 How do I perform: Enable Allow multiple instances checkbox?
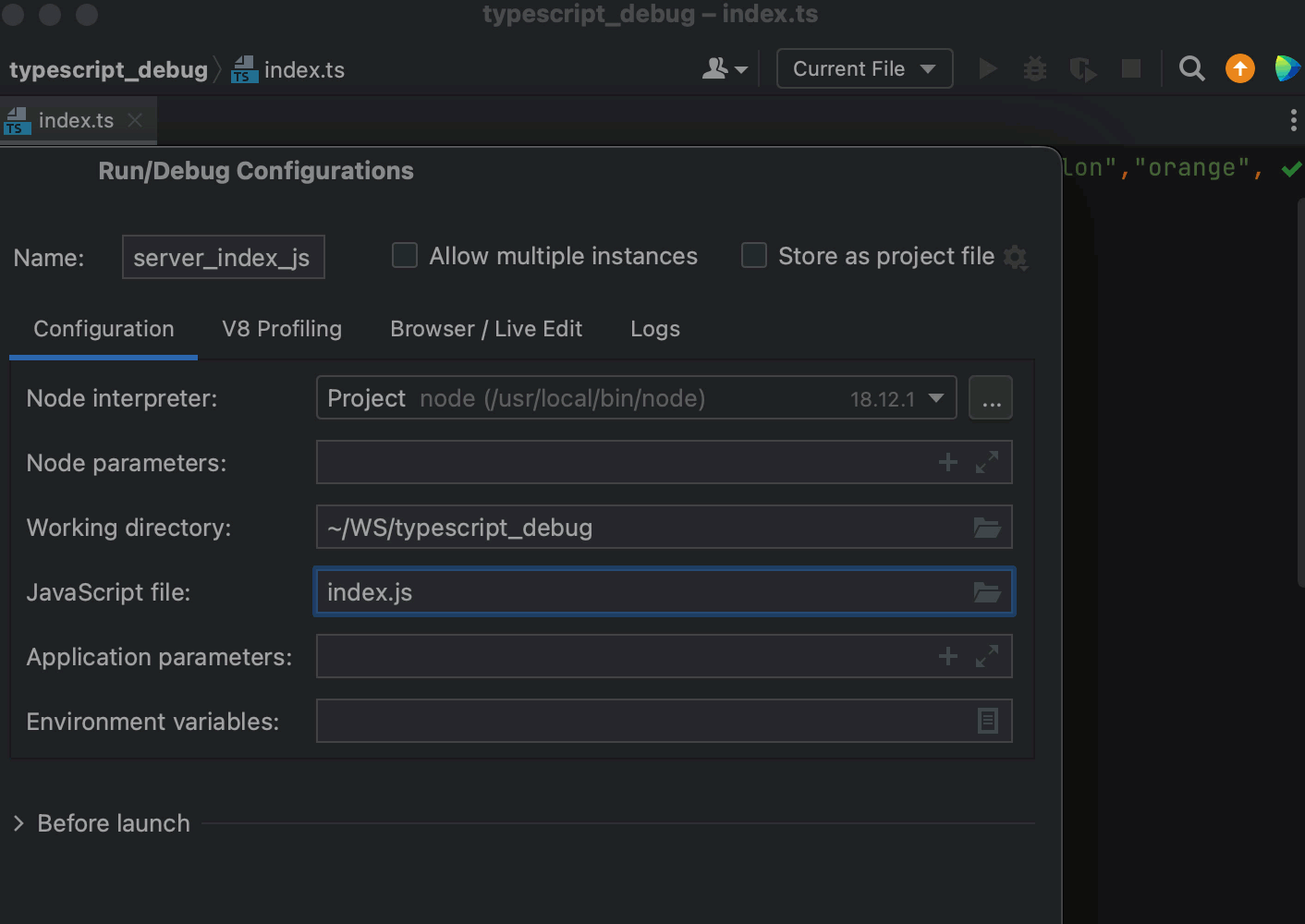tap(405, 256)
